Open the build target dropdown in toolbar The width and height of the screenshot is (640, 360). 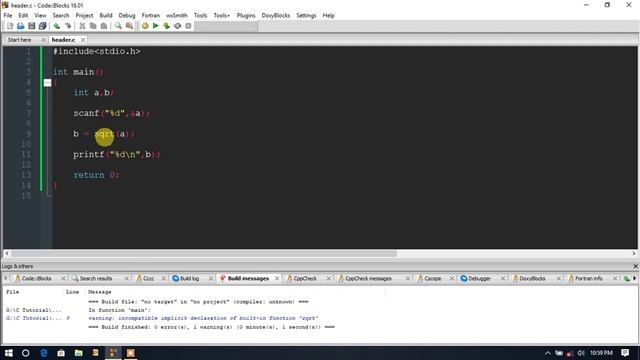click(226, 26)
